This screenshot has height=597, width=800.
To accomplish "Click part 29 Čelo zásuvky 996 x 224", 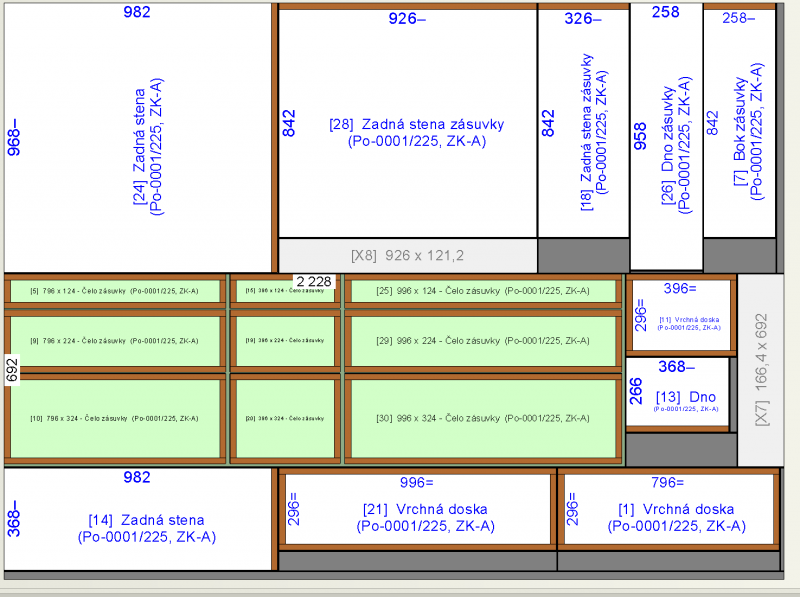I will (483, 341).
